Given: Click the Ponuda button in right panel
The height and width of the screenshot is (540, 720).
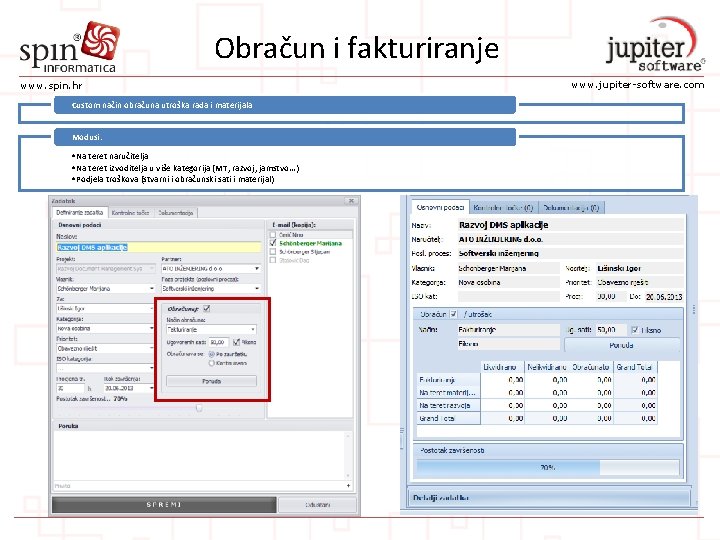Looking at the screenshot, I should point(621,345).
